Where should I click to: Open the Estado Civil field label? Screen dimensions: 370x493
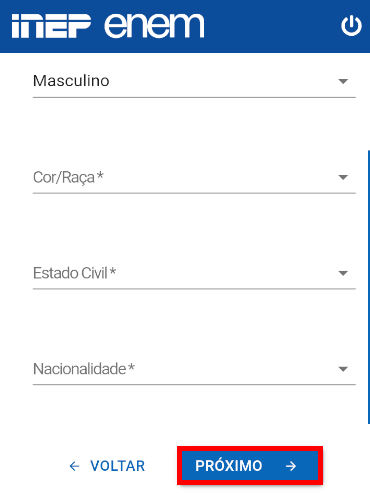coord(74,273)
